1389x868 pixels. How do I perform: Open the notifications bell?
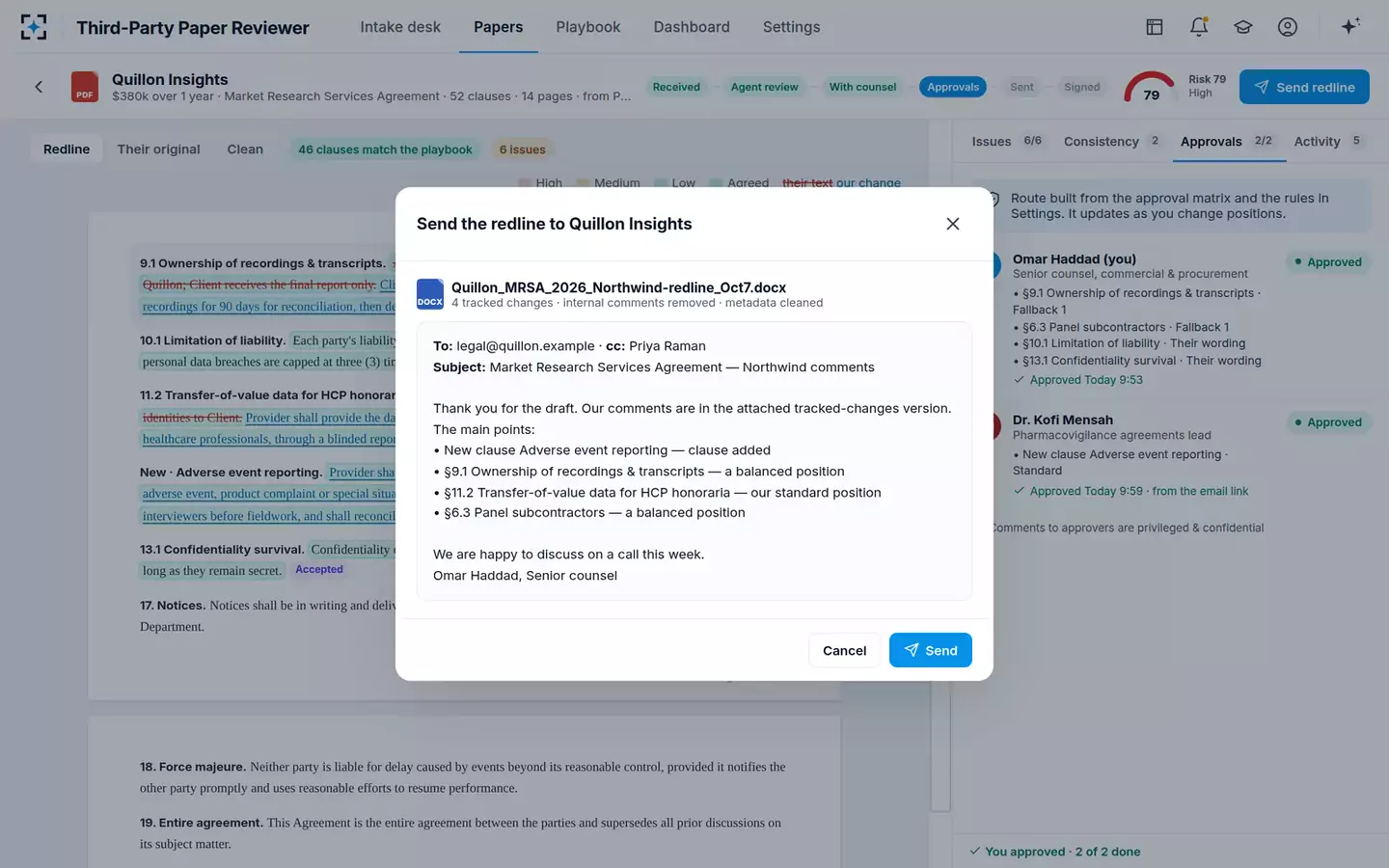click(x=1199, y=27)
